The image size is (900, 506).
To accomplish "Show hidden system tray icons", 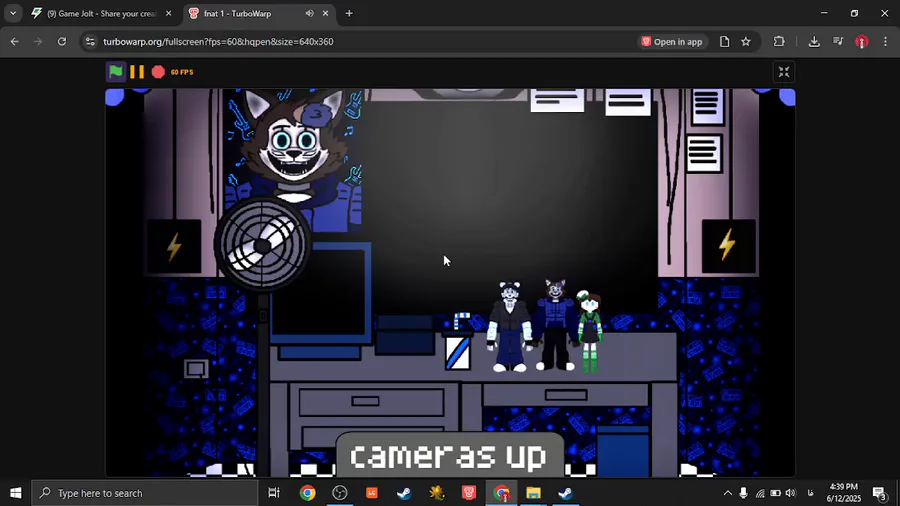I will tap(727, 493).
